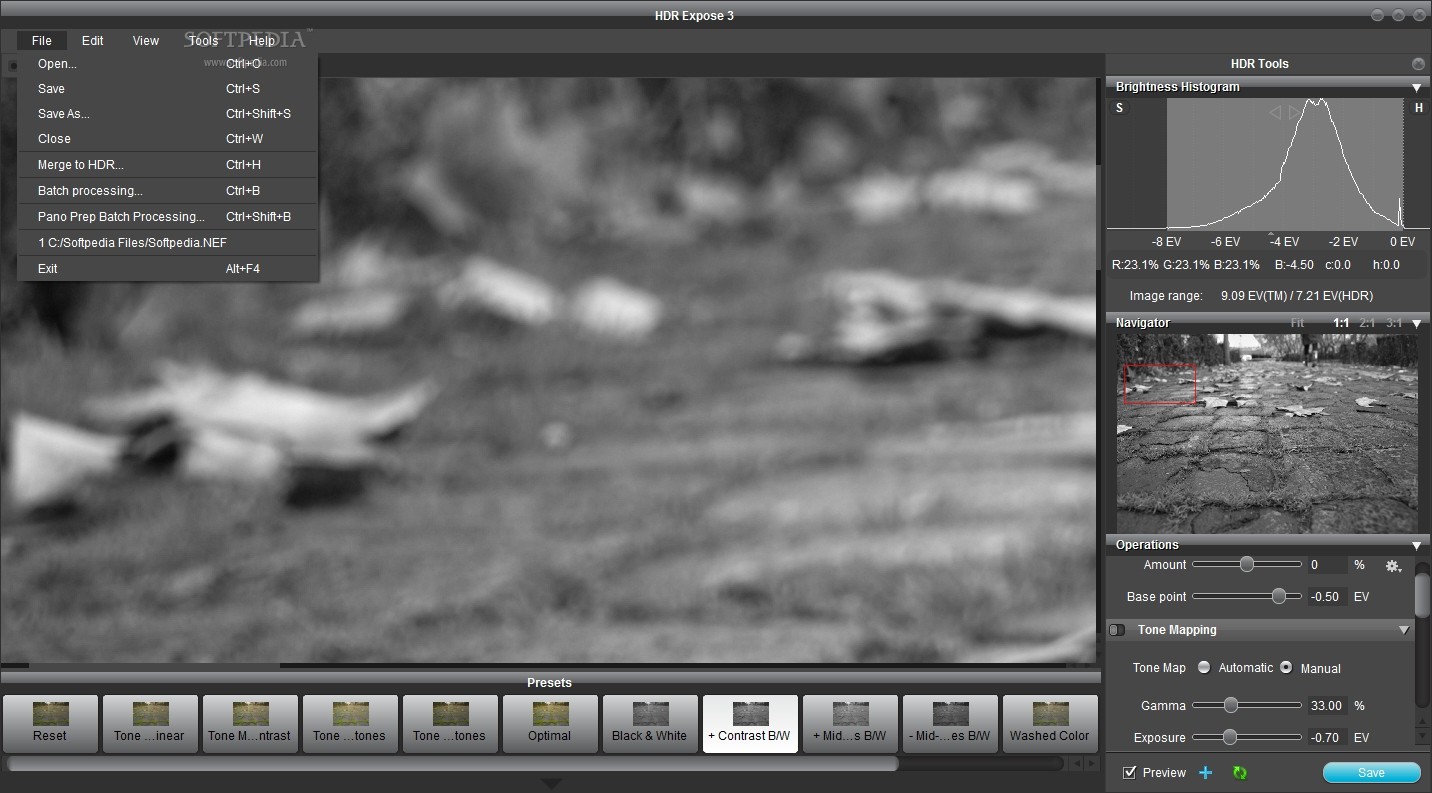Choose Batch processing... menu item
Screen dimensions: 1432x793
click(x=167, y=191)
